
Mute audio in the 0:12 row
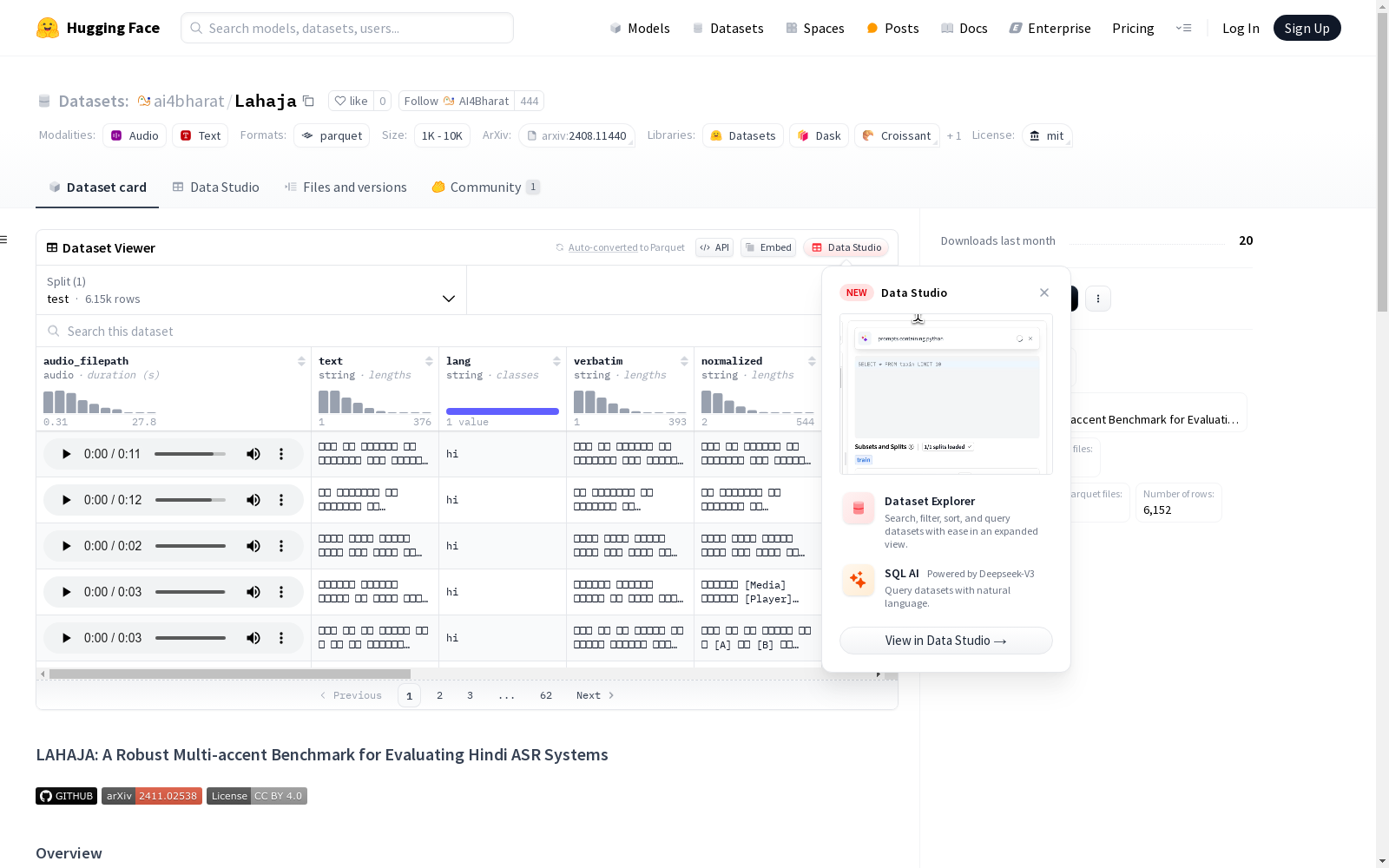tap(253, 500)
